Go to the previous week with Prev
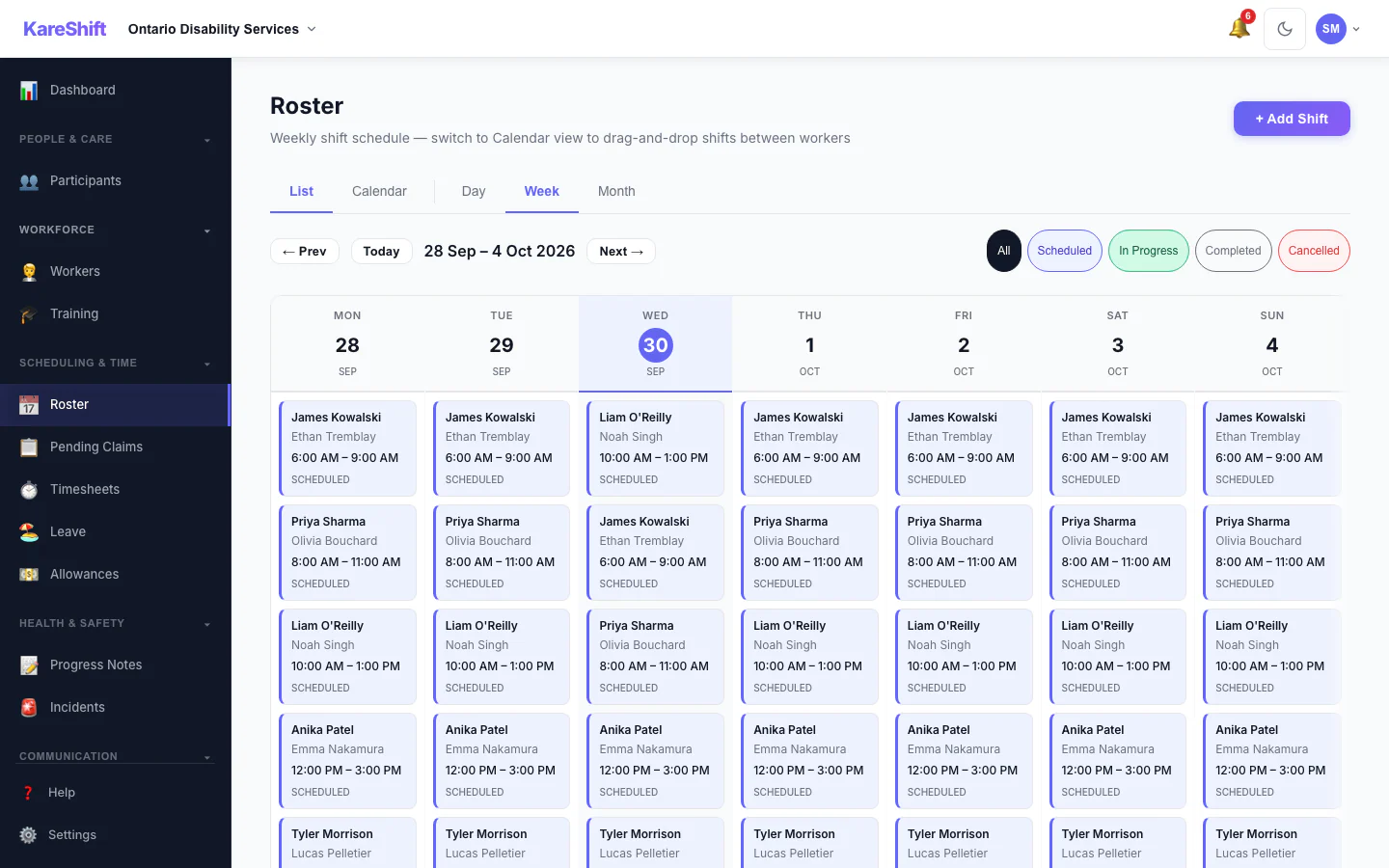This screenshot has height=868, width=1389. (305, 252)
